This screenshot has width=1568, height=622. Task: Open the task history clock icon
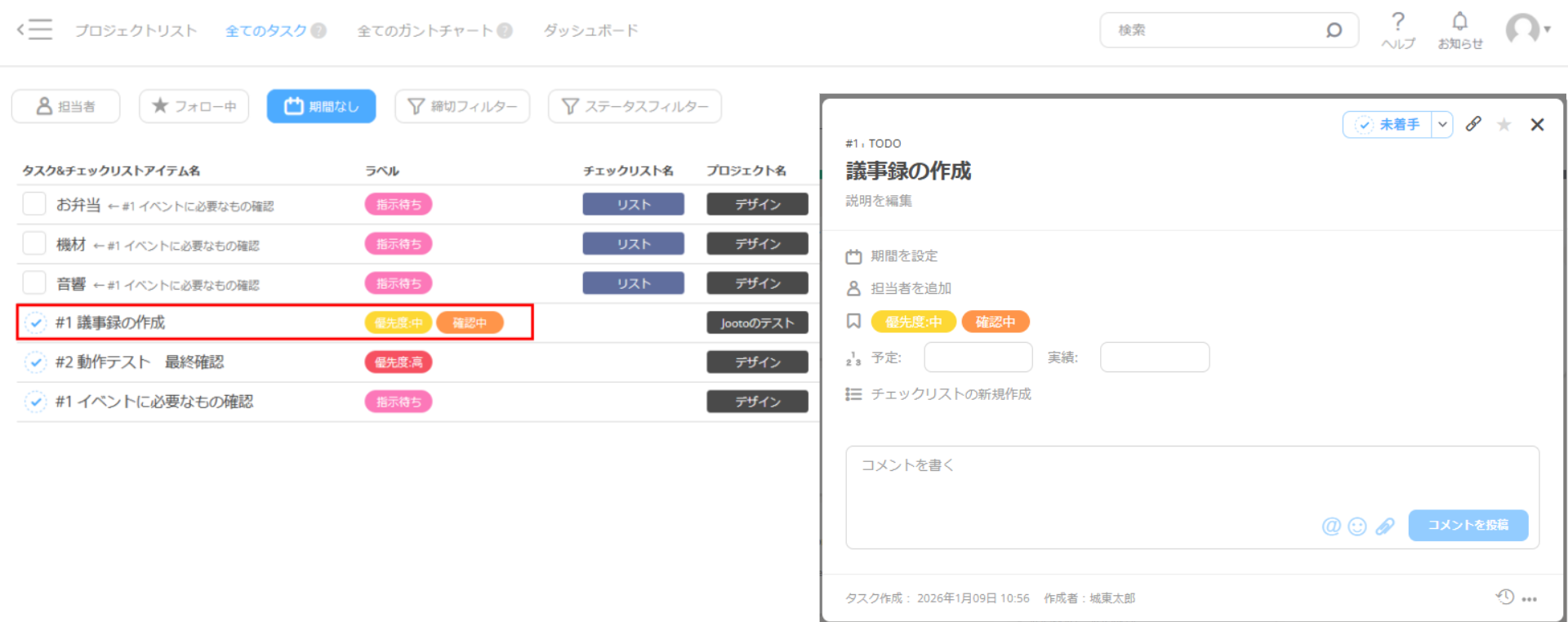tap(1504, 597)
